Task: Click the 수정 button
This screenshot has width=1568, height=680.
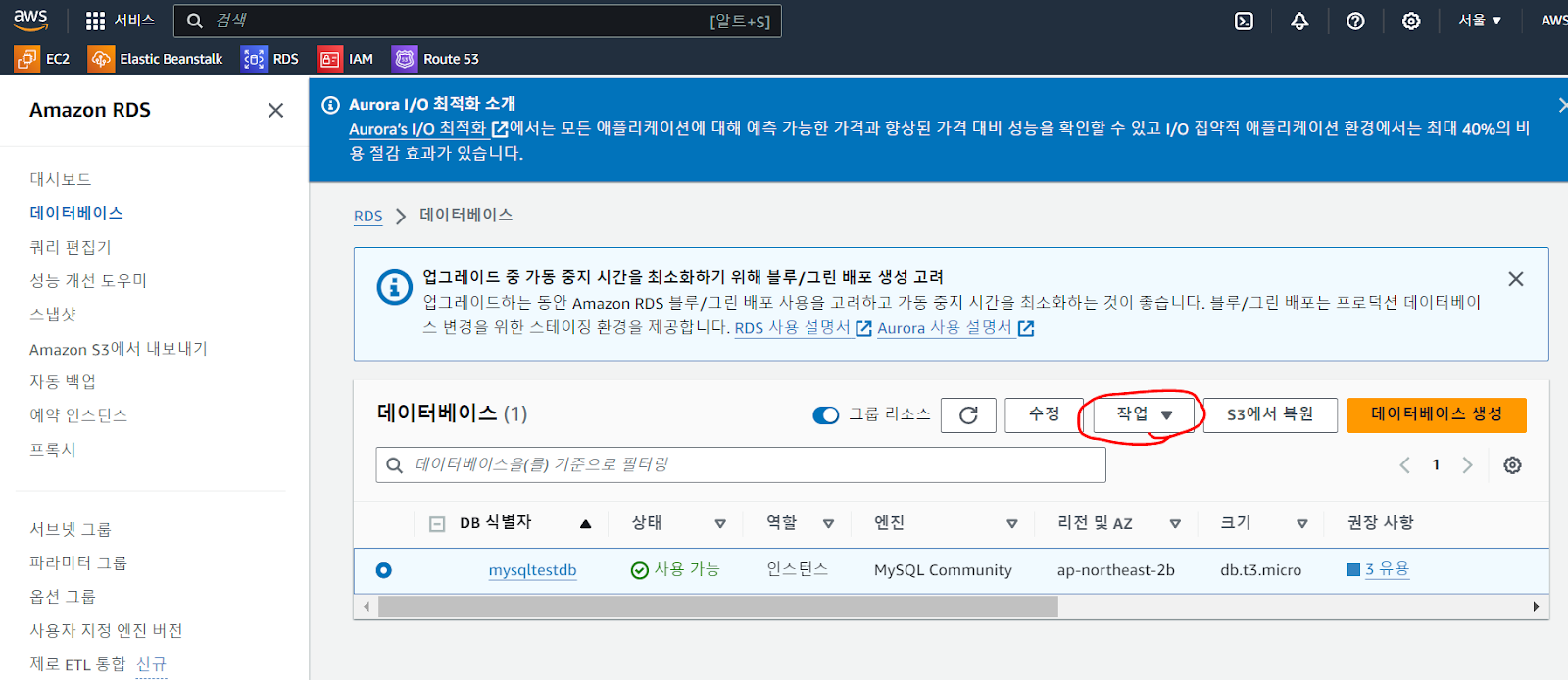Action: (x=1045, y=414)
